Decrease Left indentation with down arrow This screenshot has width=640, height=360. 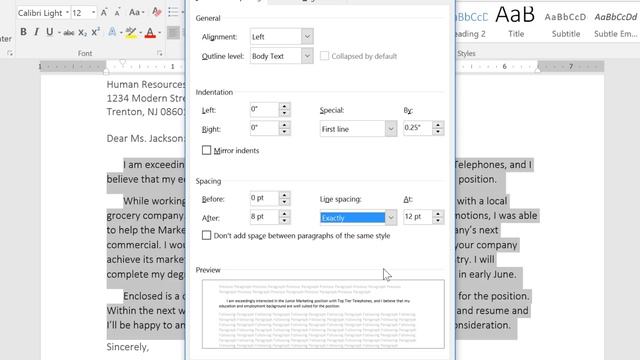[284, 113]
